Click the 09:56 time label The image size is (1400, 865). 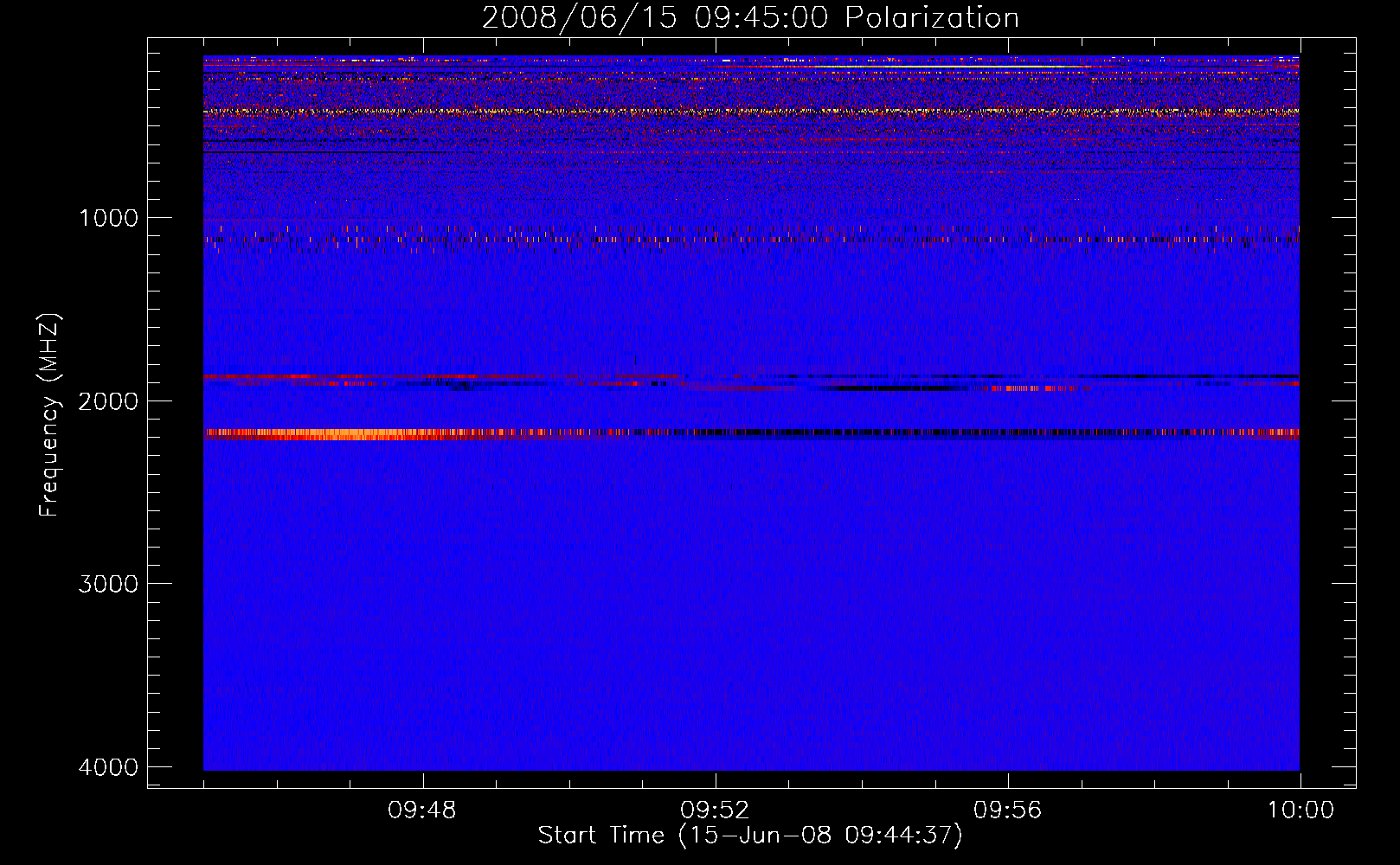(x=1007, y=811)
